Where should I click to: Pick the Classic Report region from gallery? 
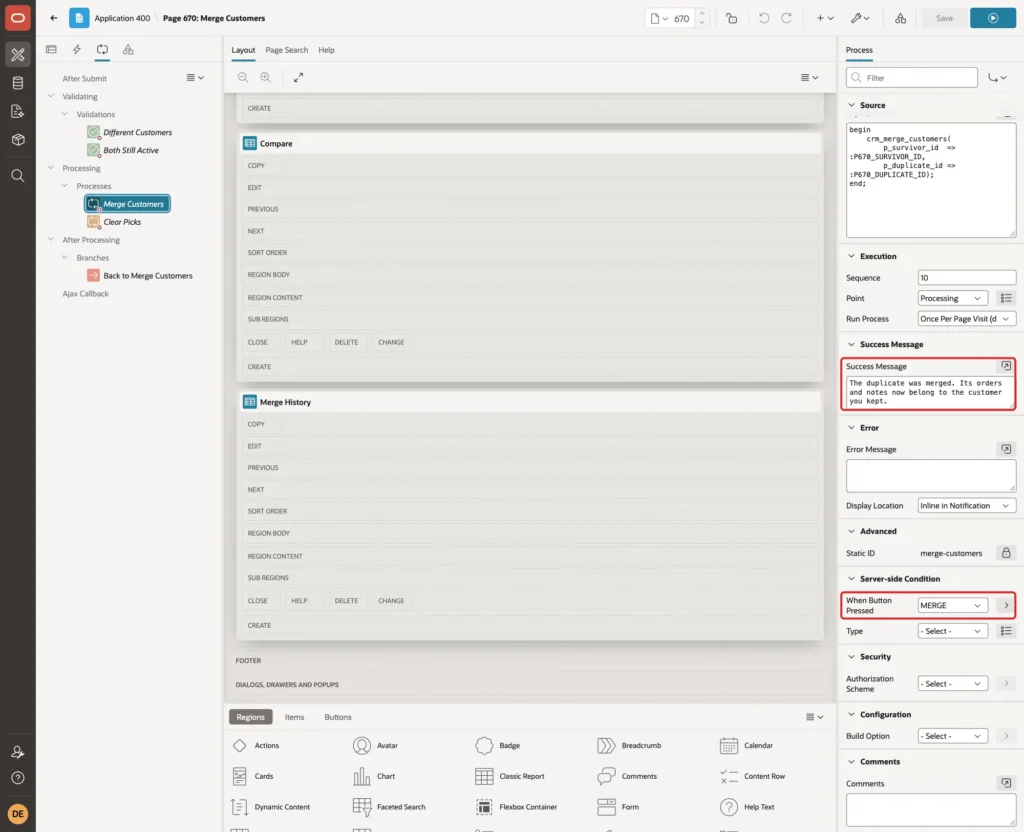[x=510, y=776]
